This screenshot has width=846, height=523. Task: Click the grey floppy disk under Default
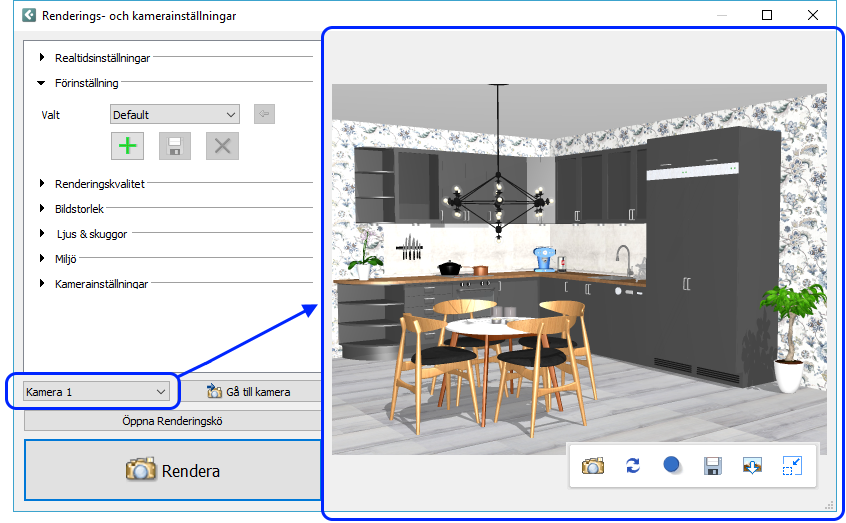[175, 146]
